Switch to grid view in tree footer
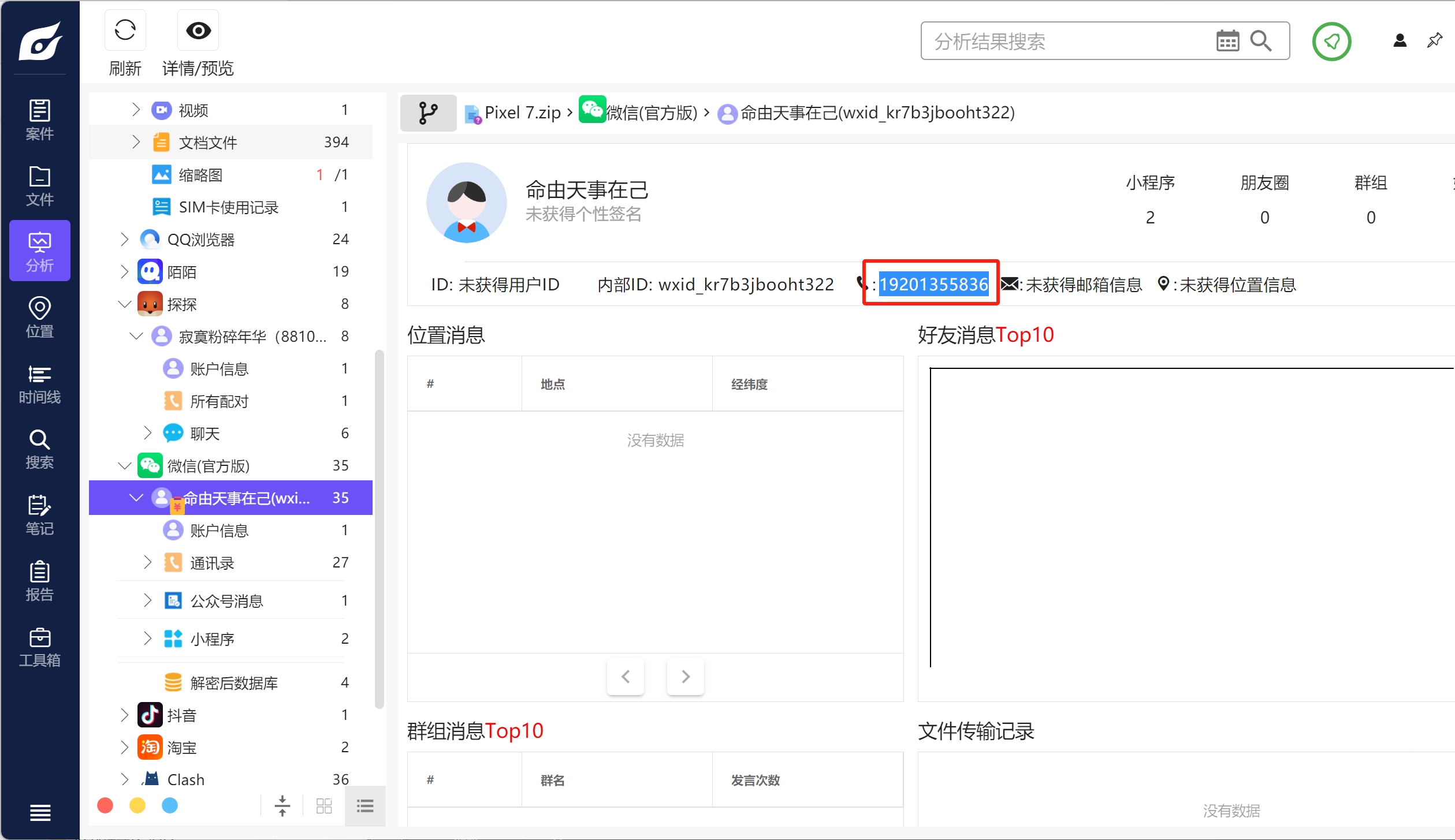 pos(324,805)
